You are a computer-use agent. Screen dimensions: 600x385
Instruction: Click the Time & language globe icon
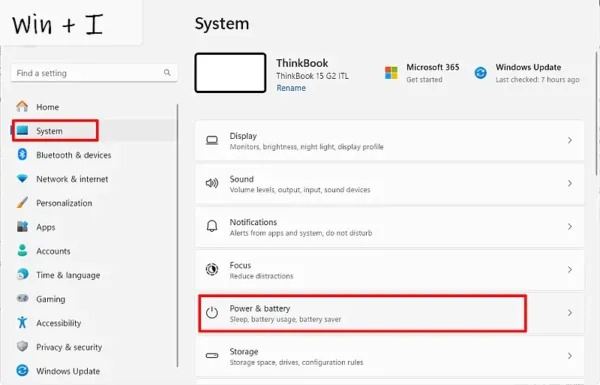(22, 274)
